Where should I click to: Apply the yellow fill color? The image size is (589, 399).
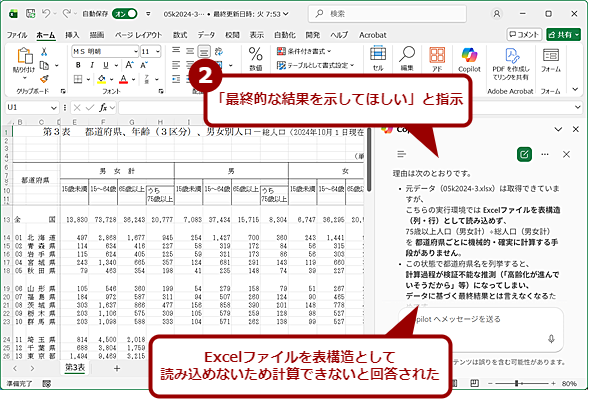coord(101,79)
